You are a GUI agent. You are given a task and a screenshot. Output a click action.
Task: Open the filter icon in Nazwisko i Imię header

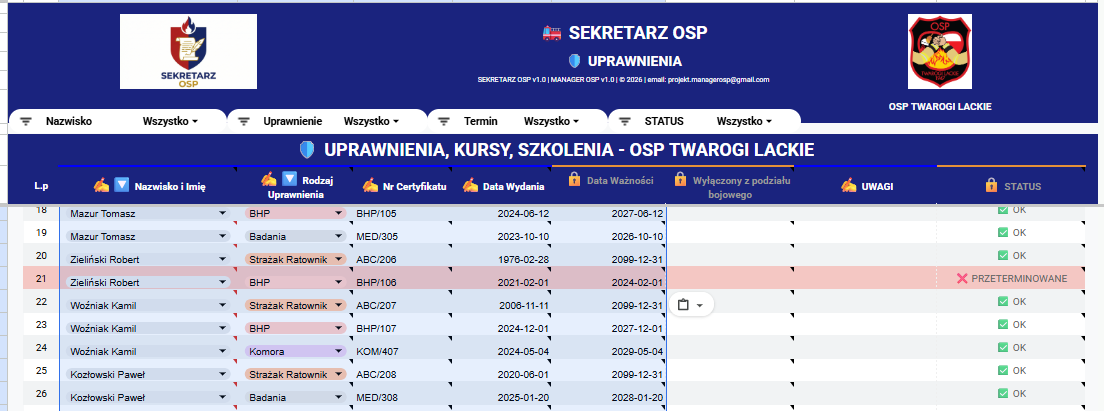122,186
